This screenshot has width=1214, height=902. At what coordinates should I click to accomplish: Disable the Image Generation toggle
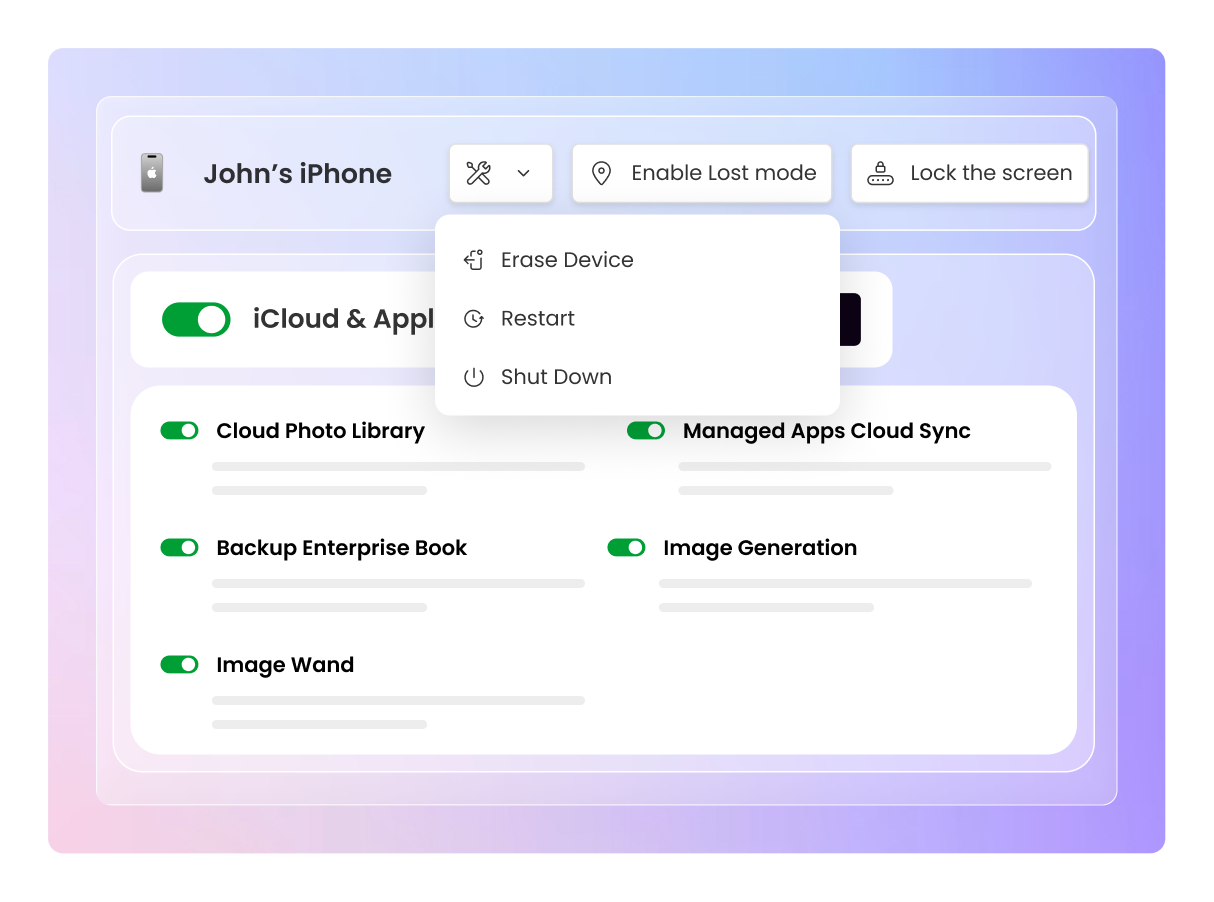pos(627,548)
